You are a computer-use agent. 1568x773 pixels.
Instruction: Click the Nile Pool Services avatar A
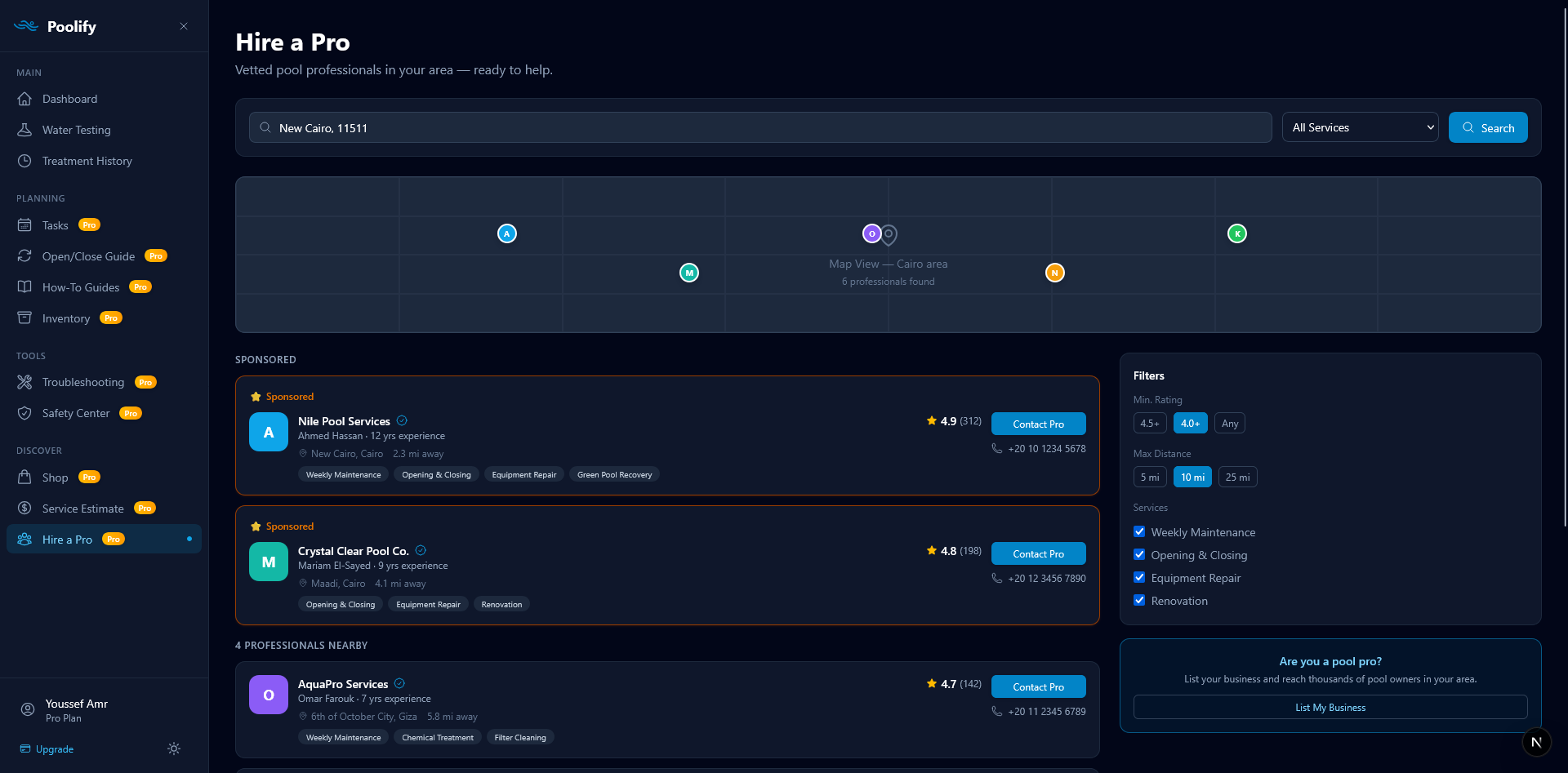click(269, 432)
